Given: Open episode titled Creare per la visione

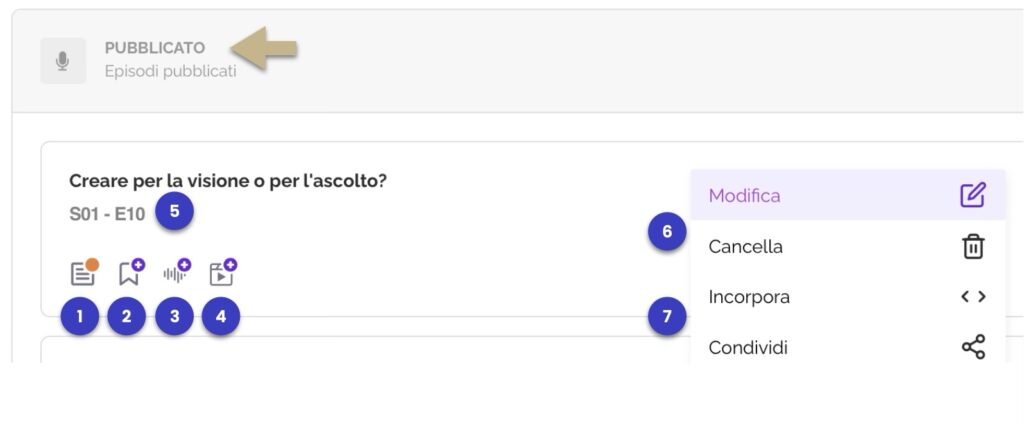Looking at the screenshot, I should pos(228,181).
